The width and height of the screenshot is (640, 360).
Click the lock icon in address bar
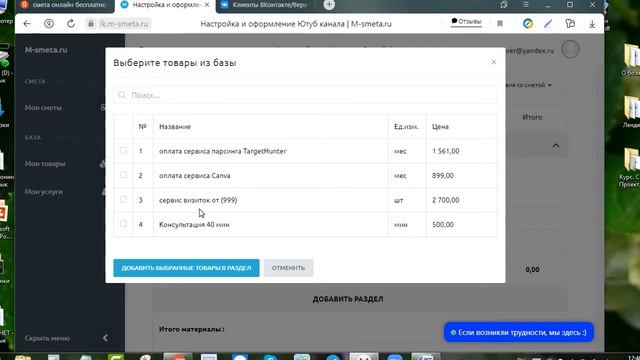[x=91, y=24]
